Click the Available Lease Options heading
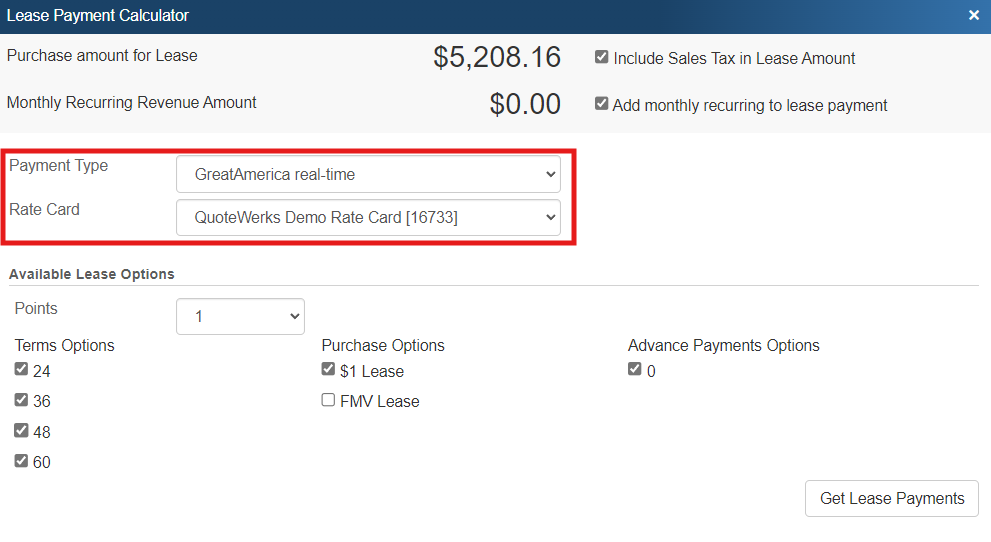This screenshot has width=991, height=542. [91, 274]
